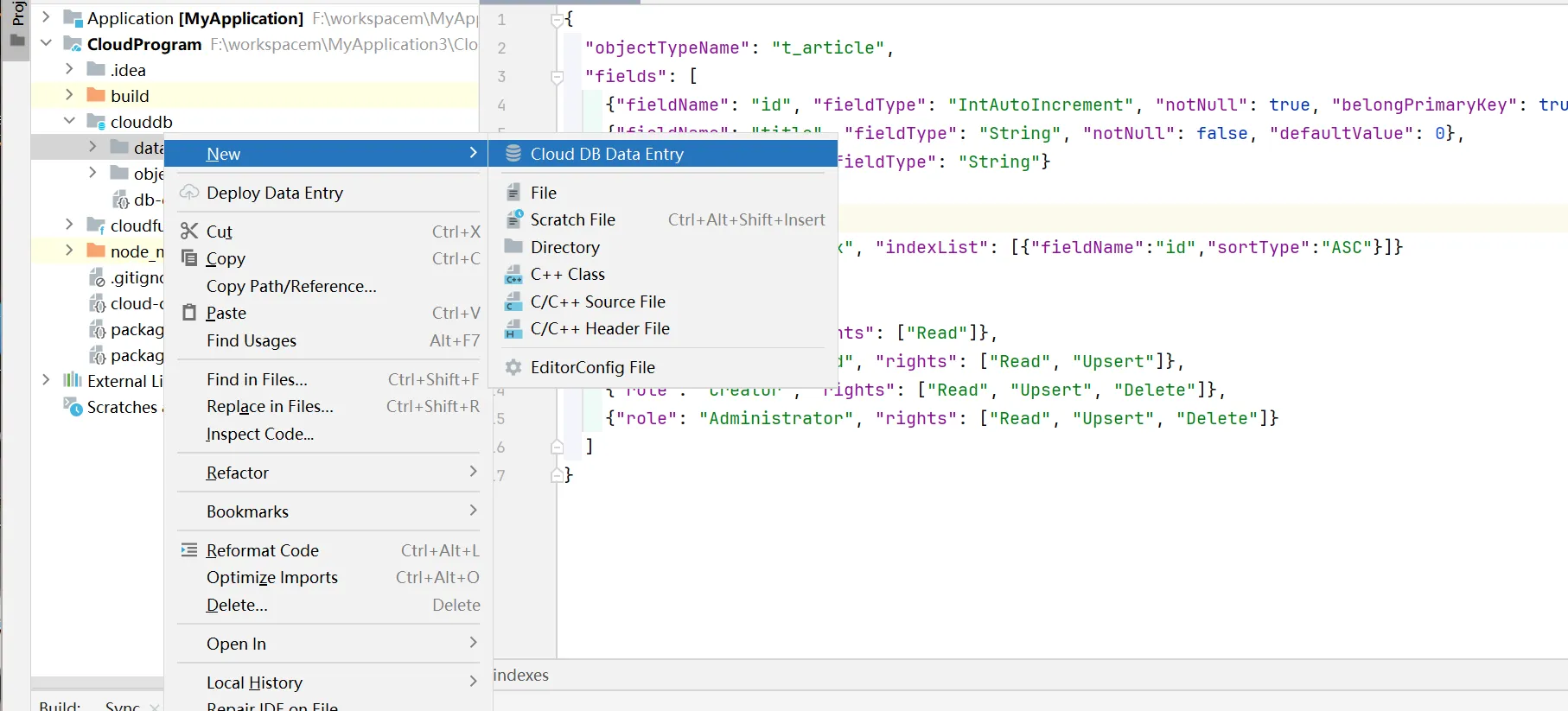Click the .idea folder icon

[x=97, y=69]
